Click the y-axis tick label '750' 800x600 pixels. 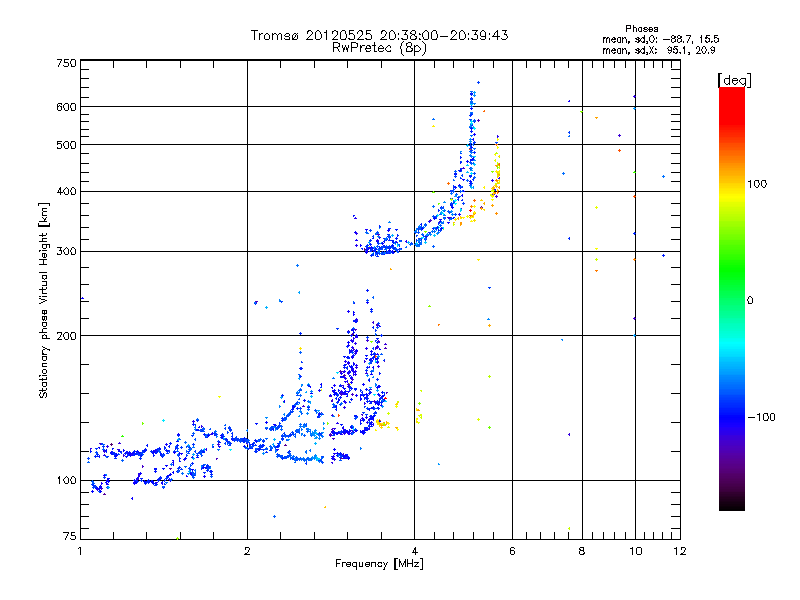[x=66, y=63]
